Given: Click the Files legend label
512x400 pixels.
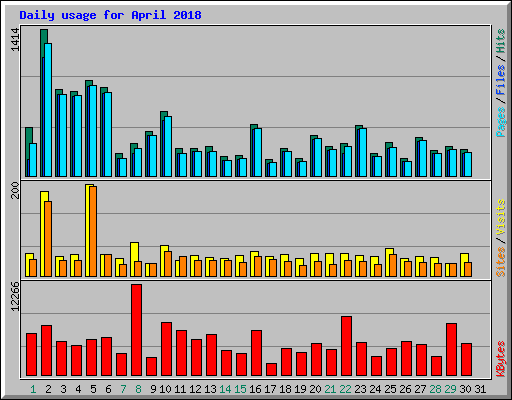Looking at the screenshot, I should pos(501,80).
